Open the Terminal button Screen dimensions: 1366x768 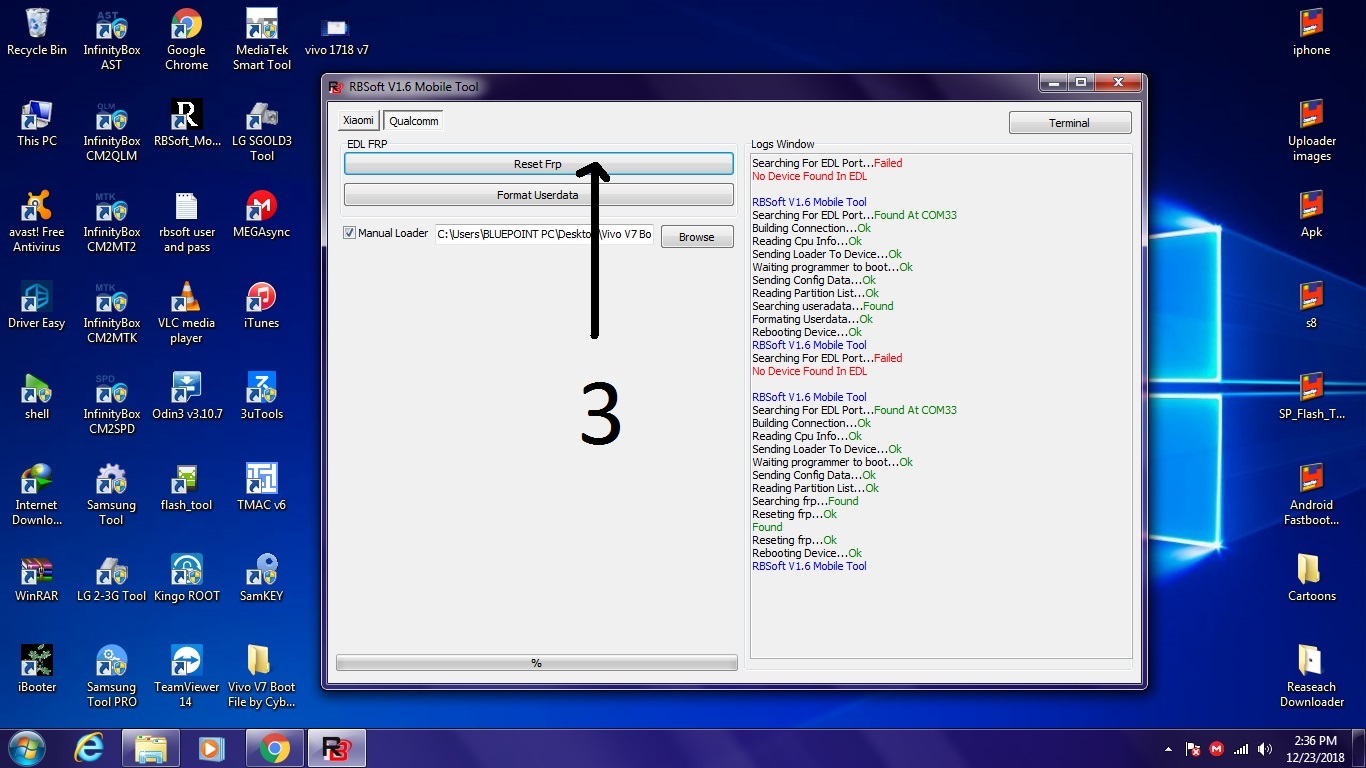pyautogui.click(x=1069, y=123)
